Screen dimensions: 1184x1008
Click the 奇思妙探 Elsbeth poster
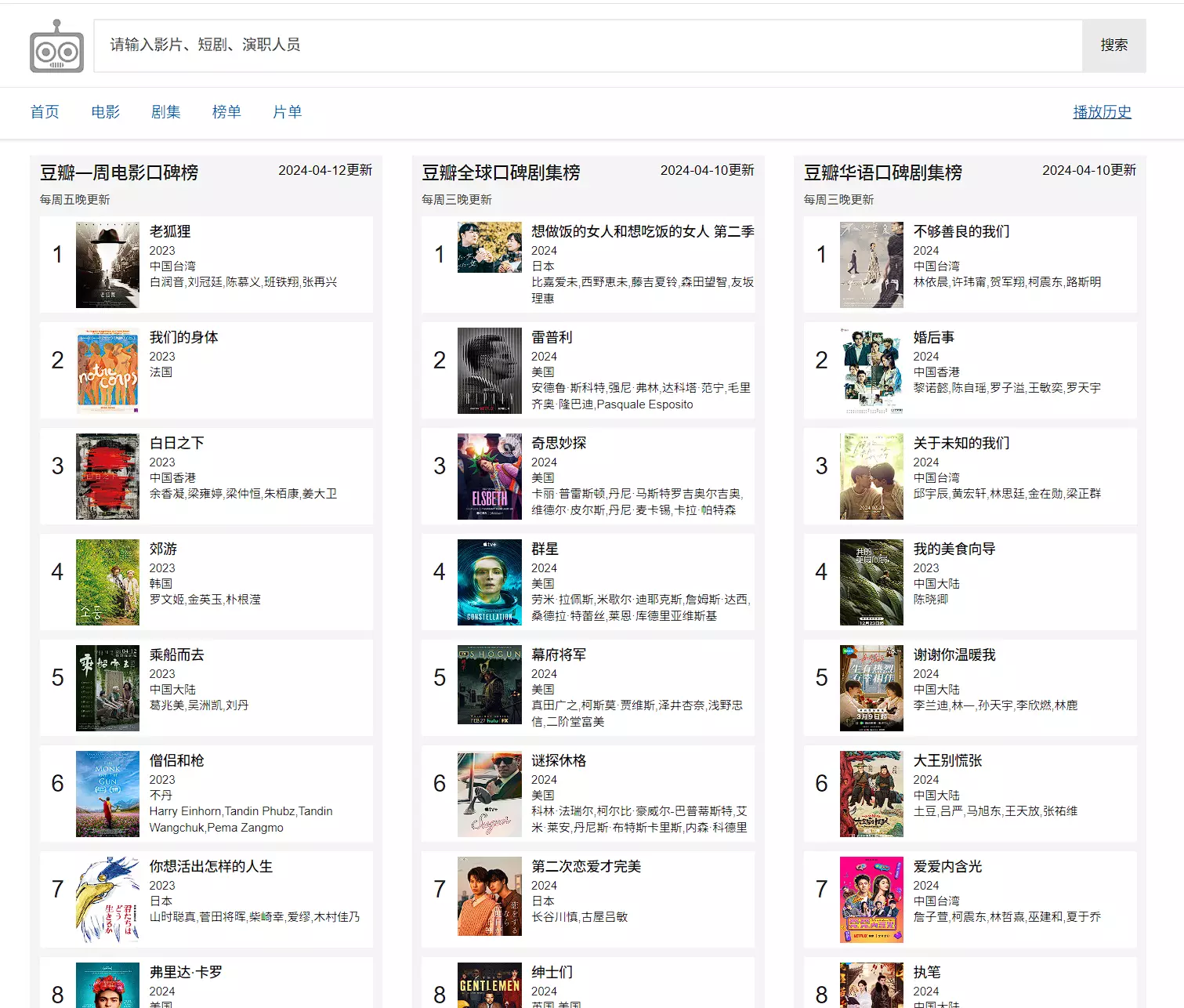coord(490,477)
